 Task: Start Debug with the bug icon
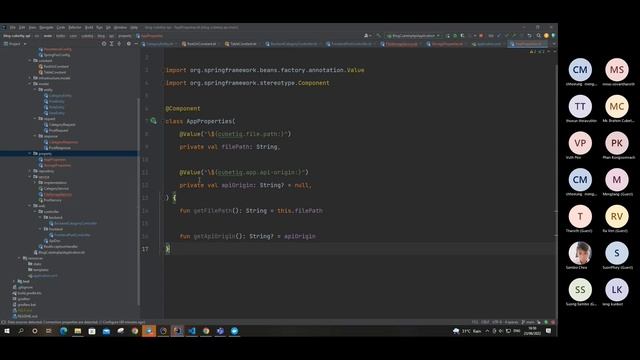tap(455, 36)
